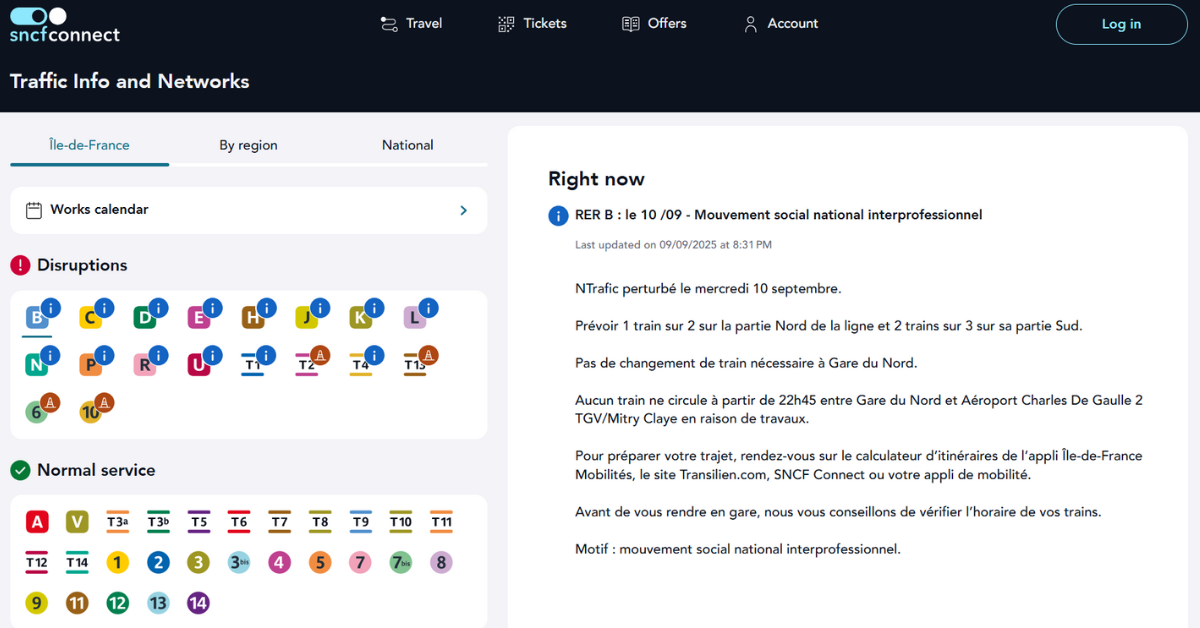Switch to the National tab
The height and width of the screenshot is (628, 1200).
tap(408, 145)
